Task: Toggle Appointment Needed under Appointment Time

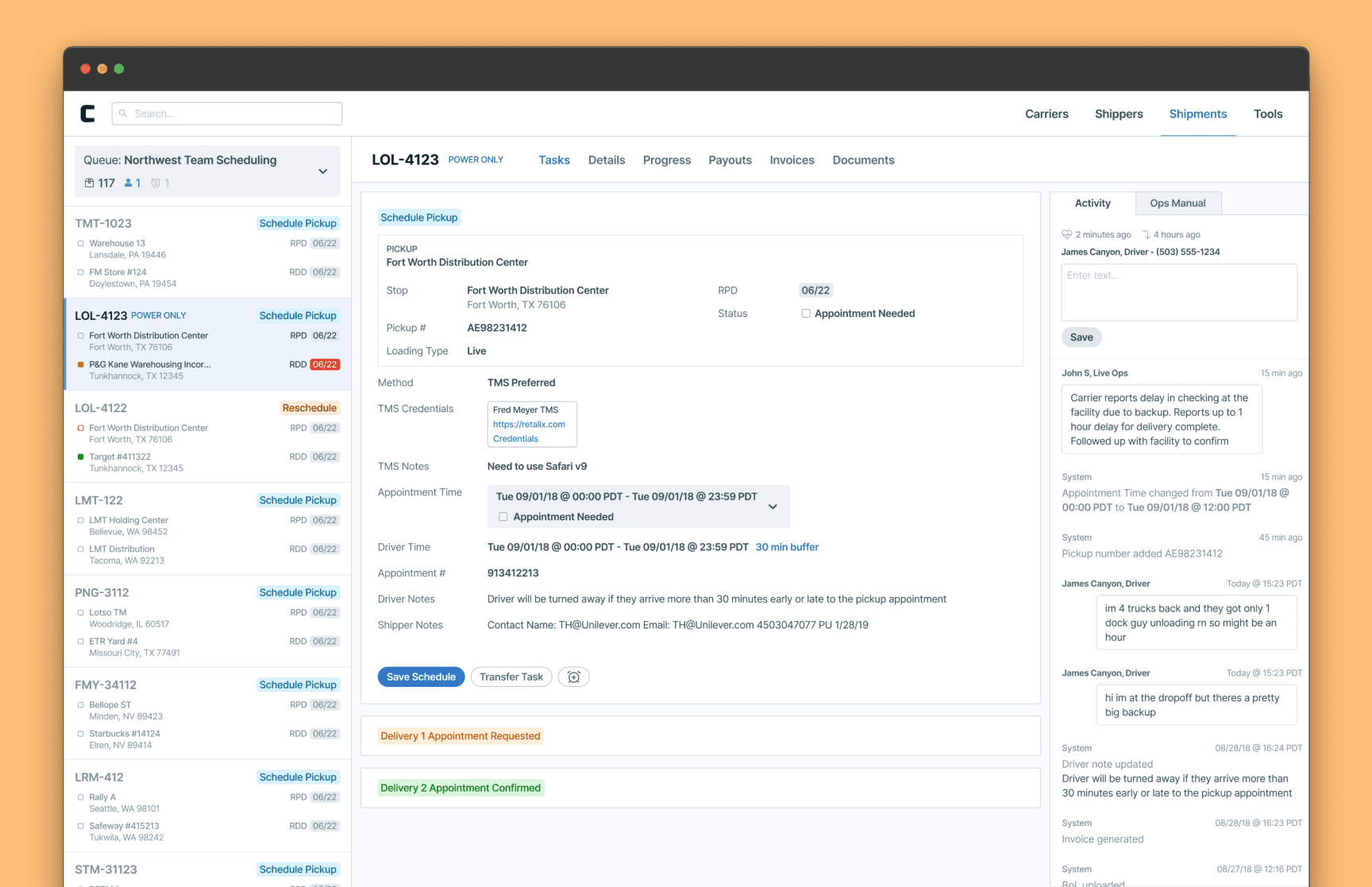Action: [x=503, y=517]
